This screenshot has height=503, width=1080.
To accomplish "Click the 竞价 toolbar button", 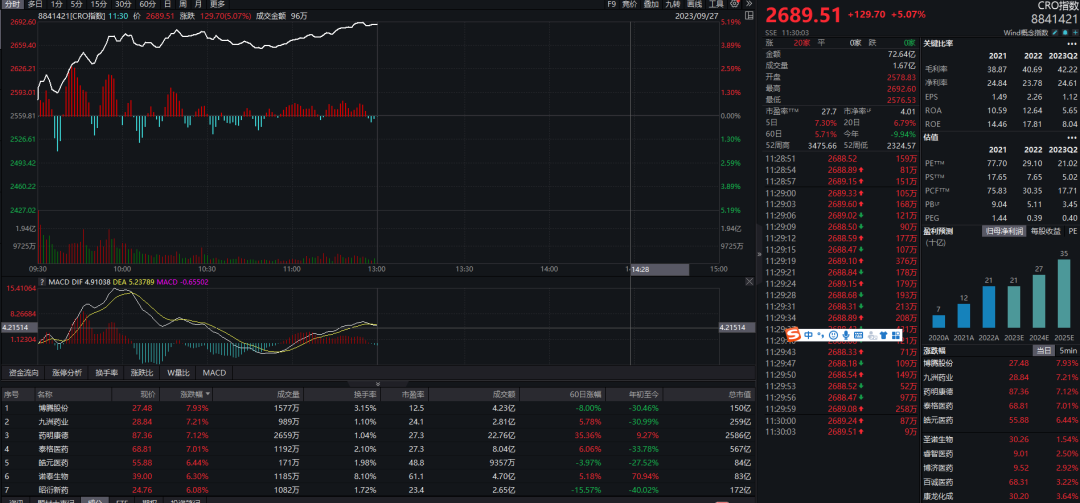I will (630, 4).
